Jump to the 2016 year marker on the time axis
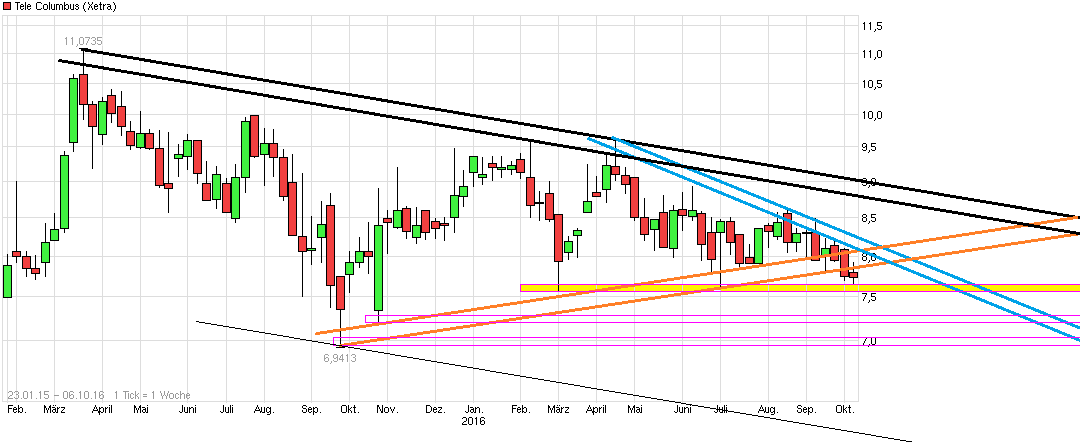The width and height of the screenshot is (1080, 442). 473,423
